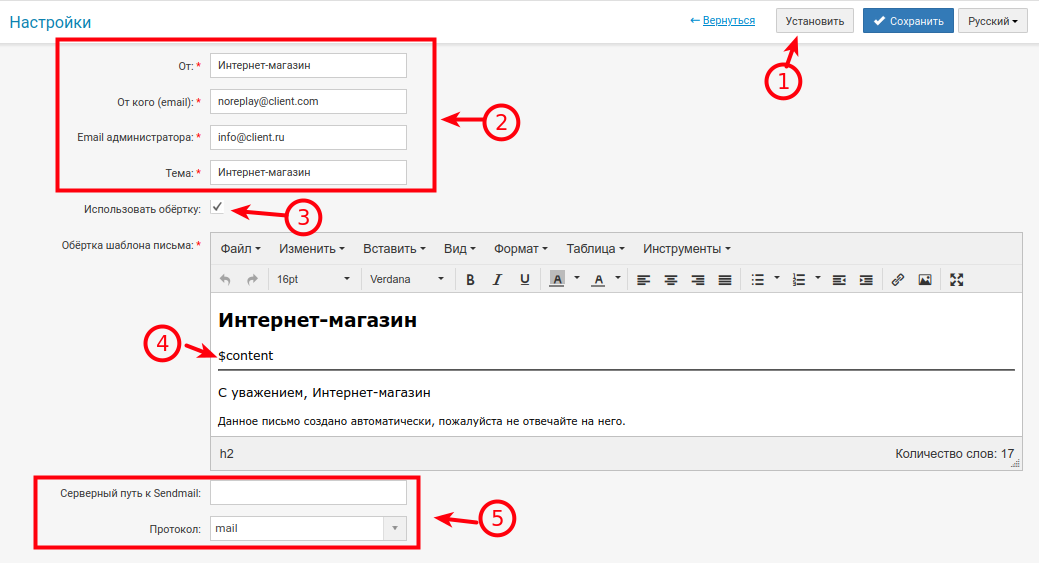This screenshot has height=563, width=1039.
Task: Toggle italic formatting
Action: [497, 280]
